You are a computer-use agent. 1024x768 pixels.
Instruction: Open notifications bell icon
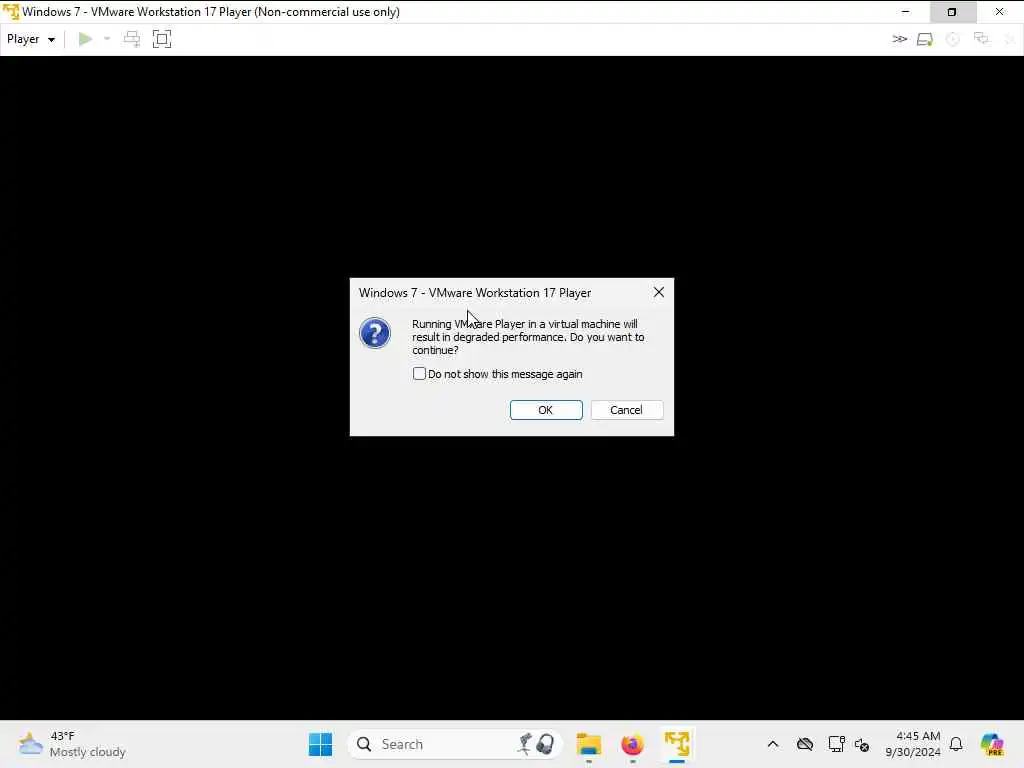tap(956, 744)
